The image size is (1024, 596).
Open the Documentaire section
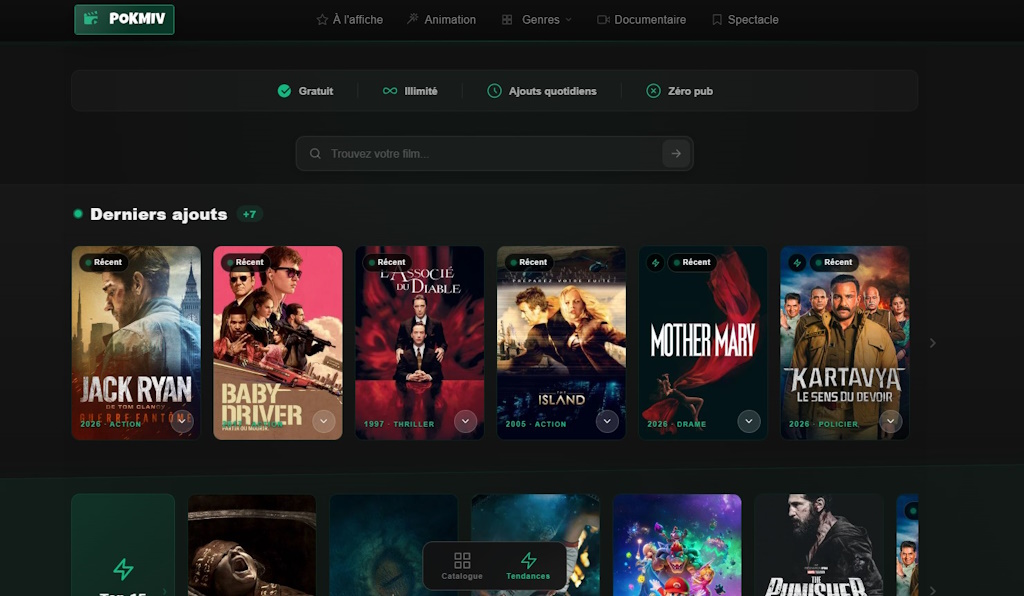tap(641, 20)
